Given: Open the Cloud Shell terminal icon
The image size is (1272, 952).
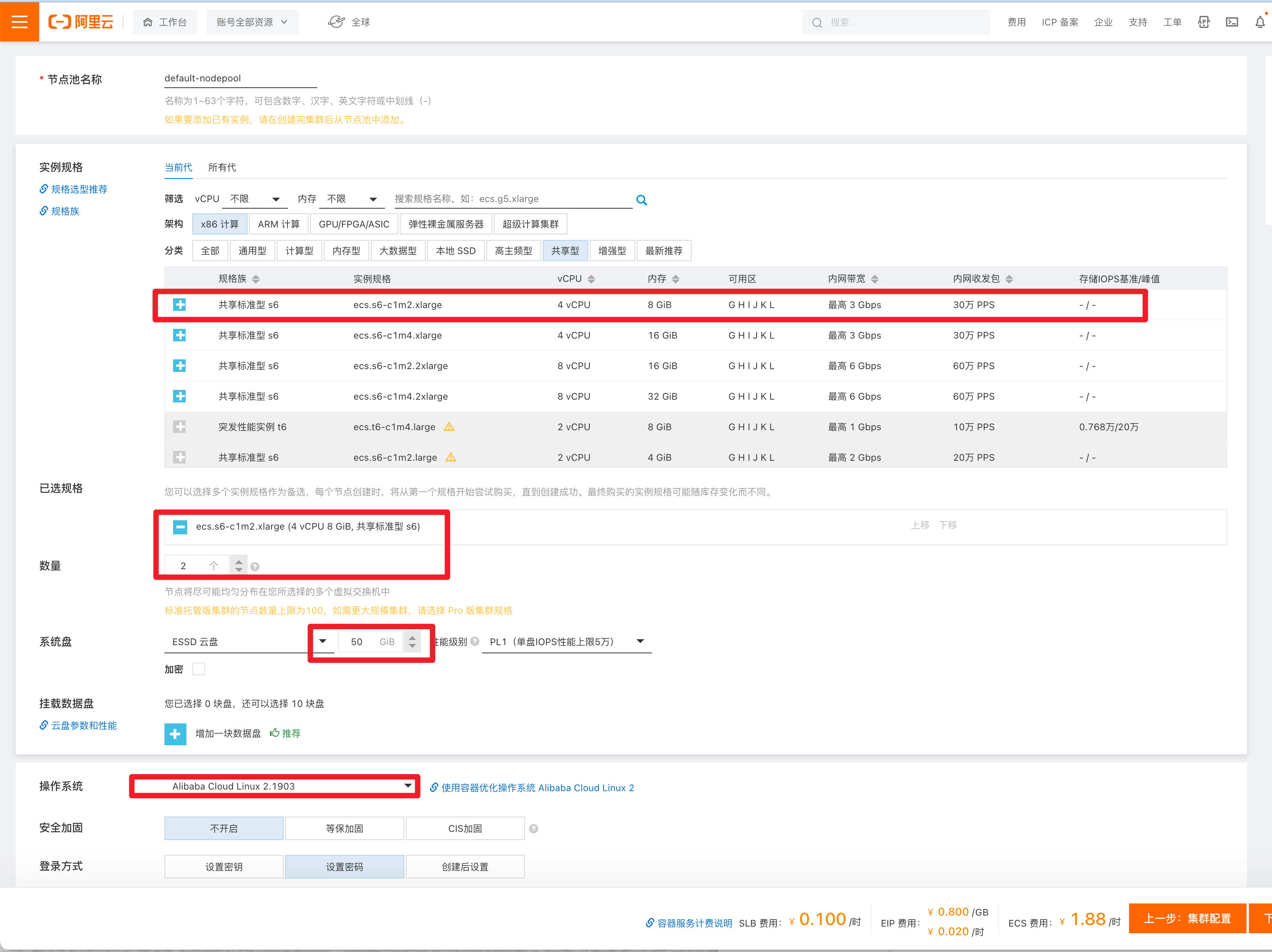Looking at the screenshot, I should [x=1232, y=22].
